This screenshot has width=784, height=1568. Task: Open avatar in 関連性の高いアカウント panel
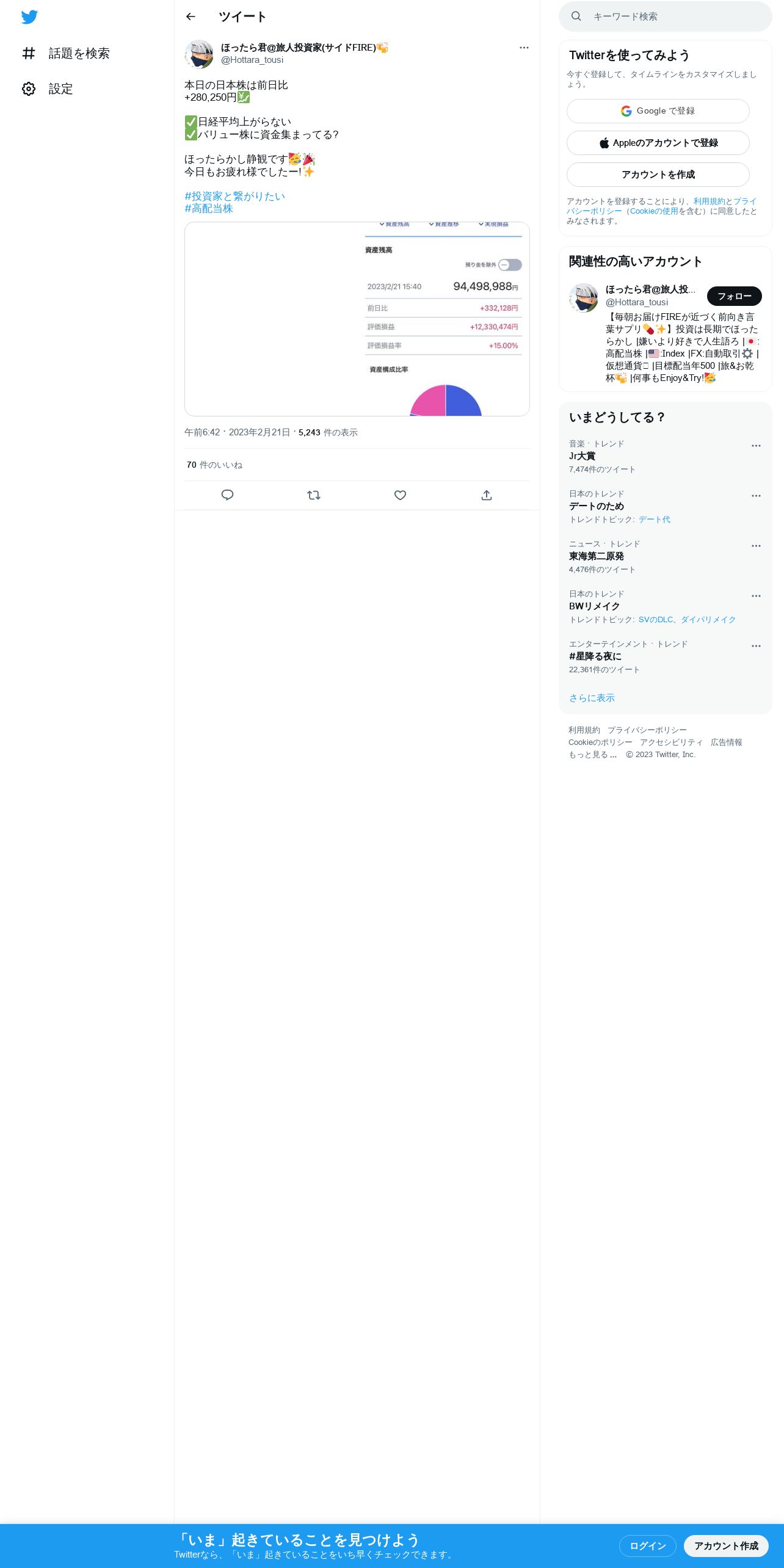[x=584, y=298]
